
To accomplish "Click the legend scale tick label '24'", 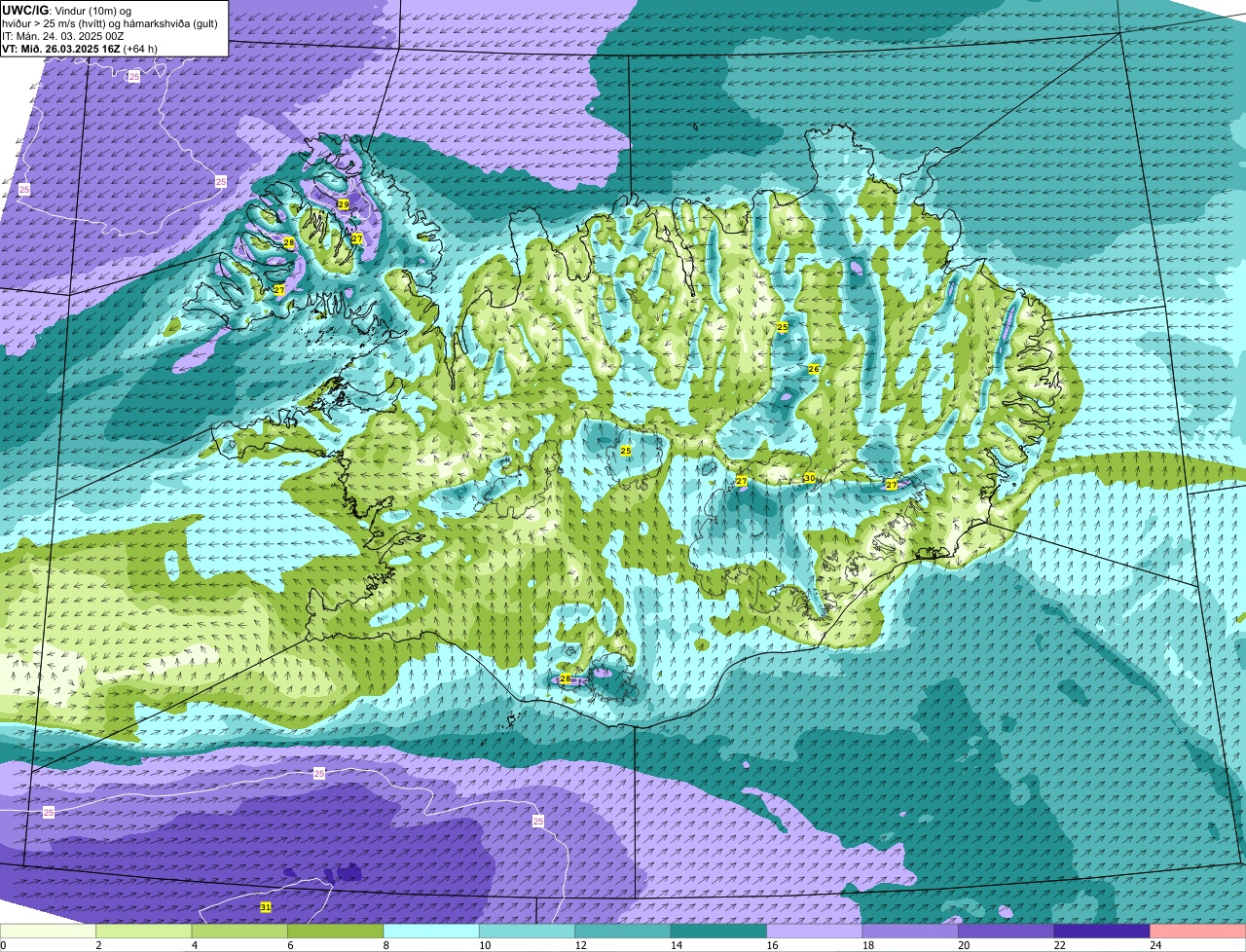I will [x=1155, y=945].
